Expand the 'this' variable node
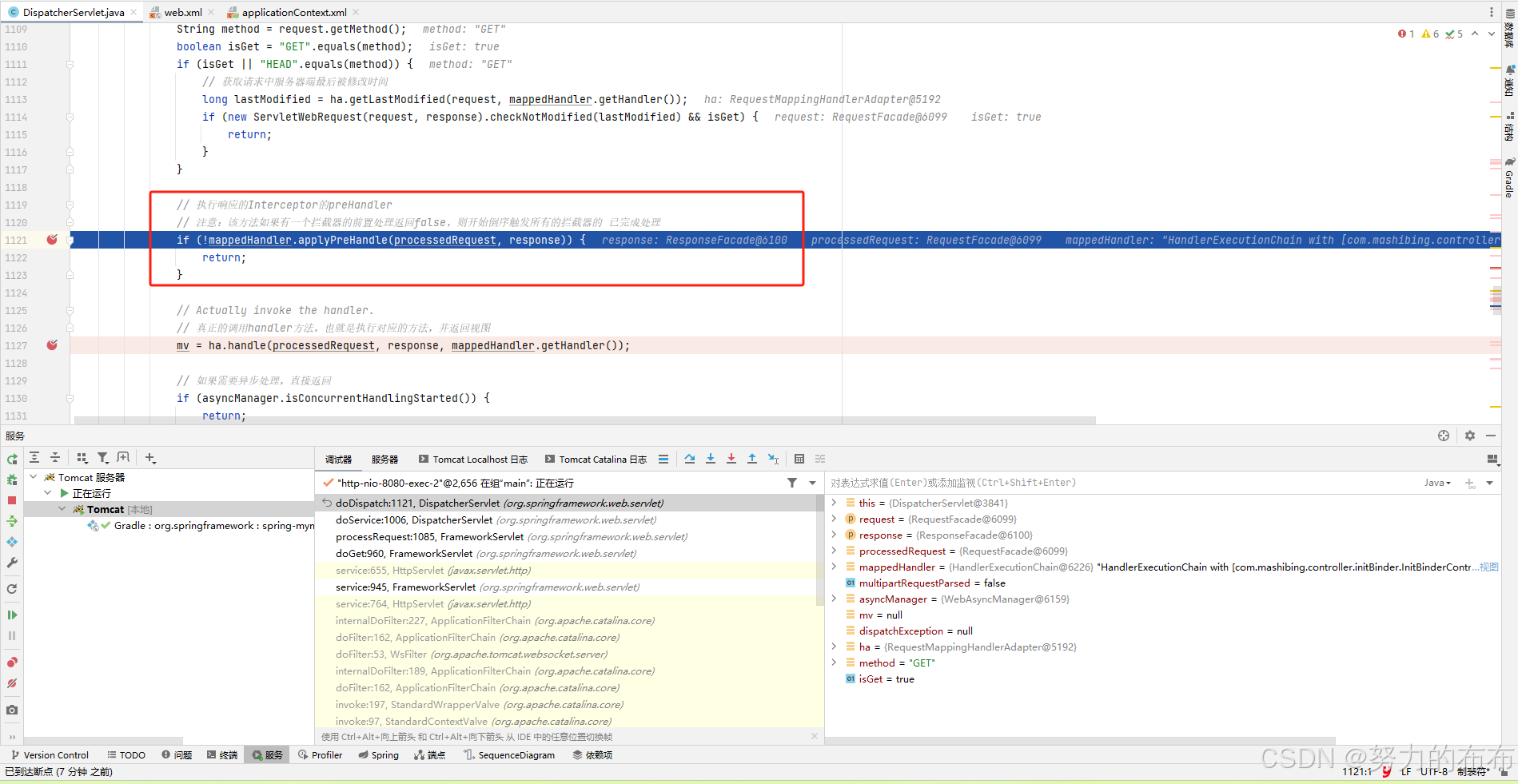The height and width of the screenshot is (784, 1518). coord(834,503)
